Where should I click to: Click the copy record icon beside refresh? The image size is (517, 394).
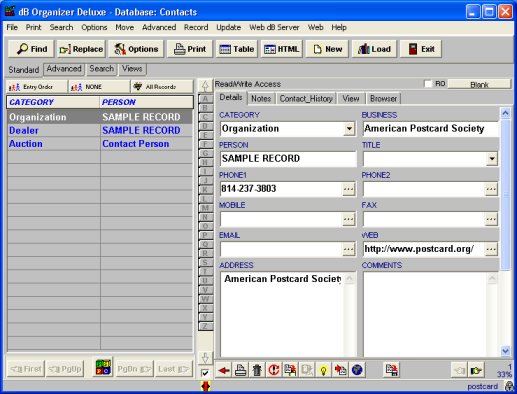pos(290,370)
